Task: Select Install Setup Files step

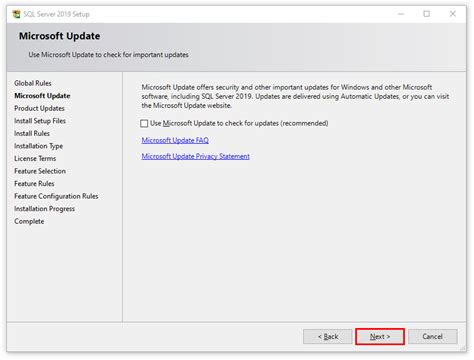Action: click(x=40, y=121)
